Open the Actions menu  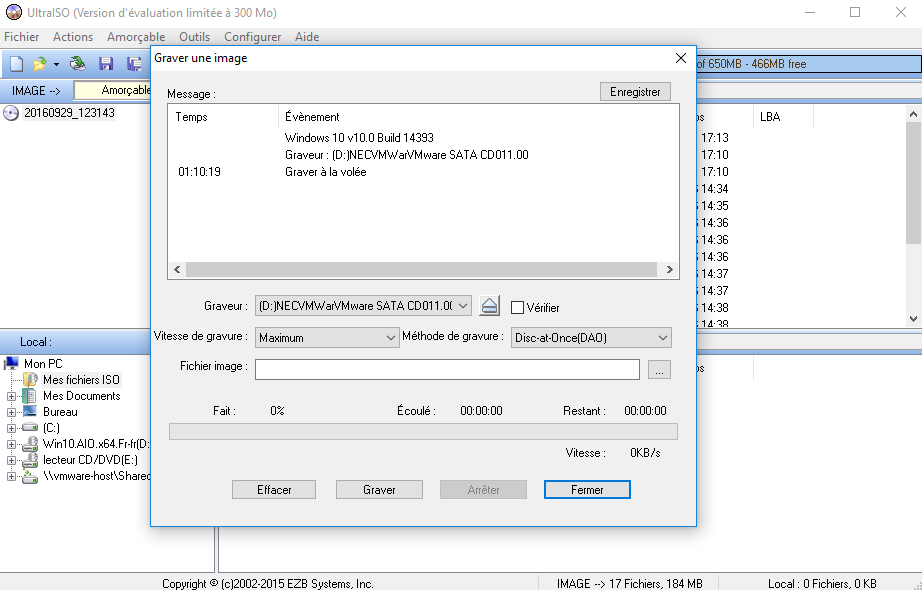pos(73,36)
